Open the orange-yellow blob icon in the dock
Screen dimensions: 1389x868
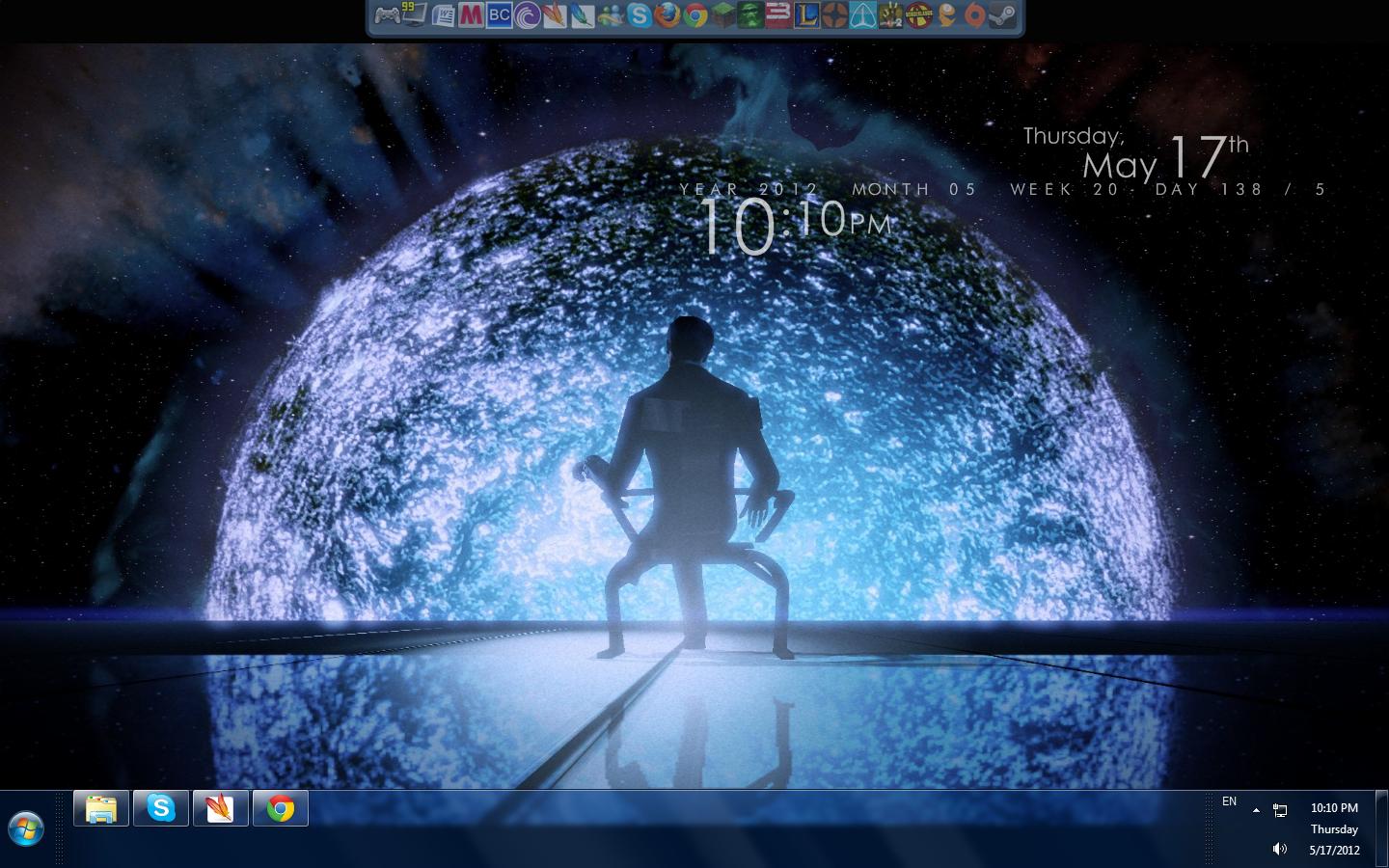(x=946, y=15)
